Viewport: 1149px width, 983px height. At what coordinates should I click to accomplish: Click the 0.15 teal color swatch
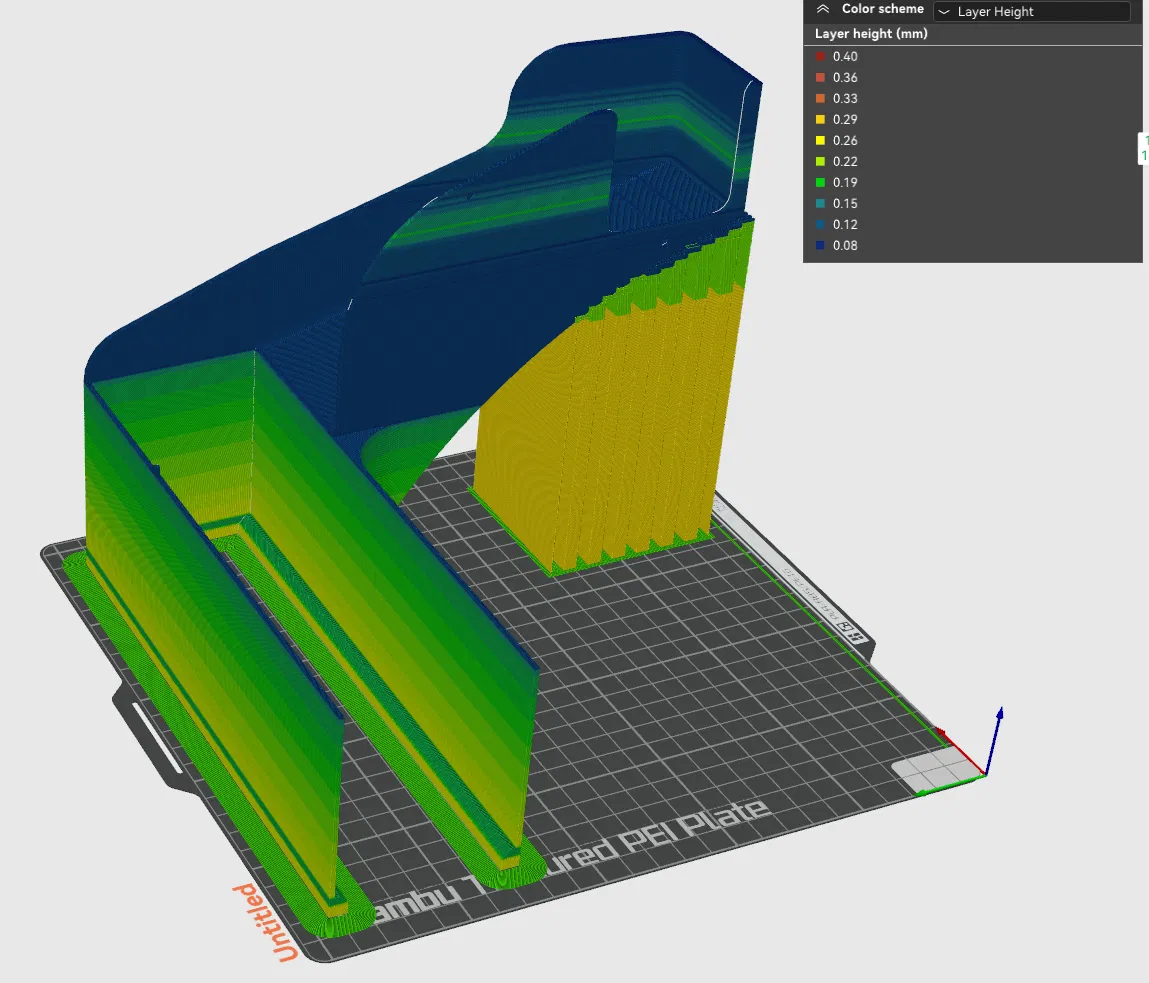[x=820, y=204]
